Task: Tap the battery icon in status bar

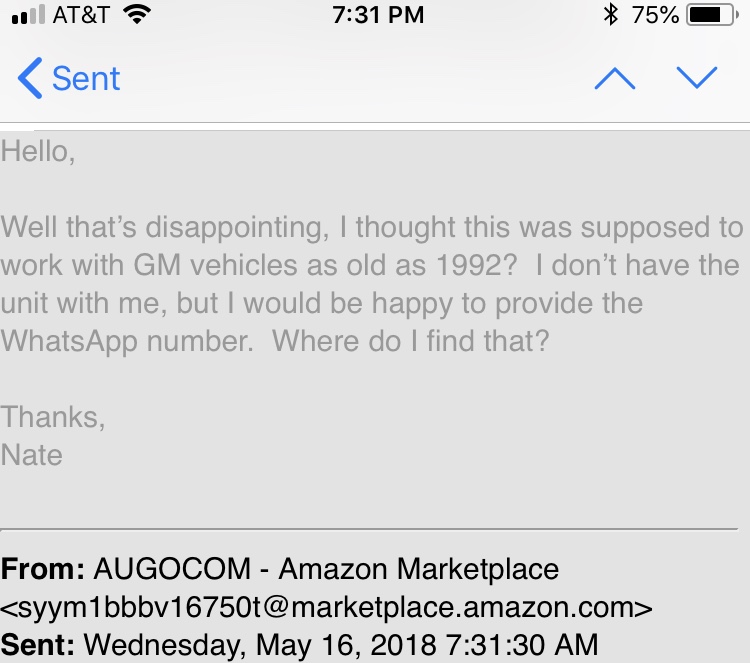Action: click(x=712, y=15)
